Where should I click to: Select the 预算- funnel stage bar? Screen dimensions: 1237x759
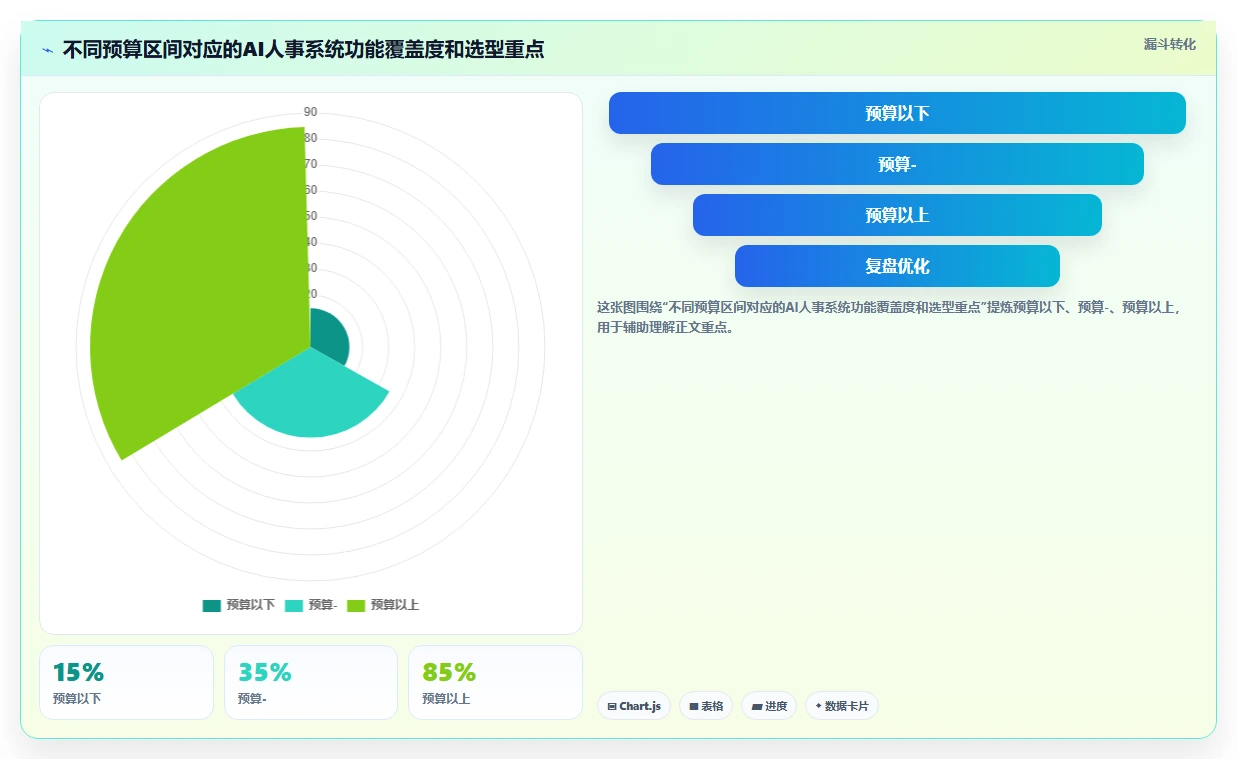point(897,164)
